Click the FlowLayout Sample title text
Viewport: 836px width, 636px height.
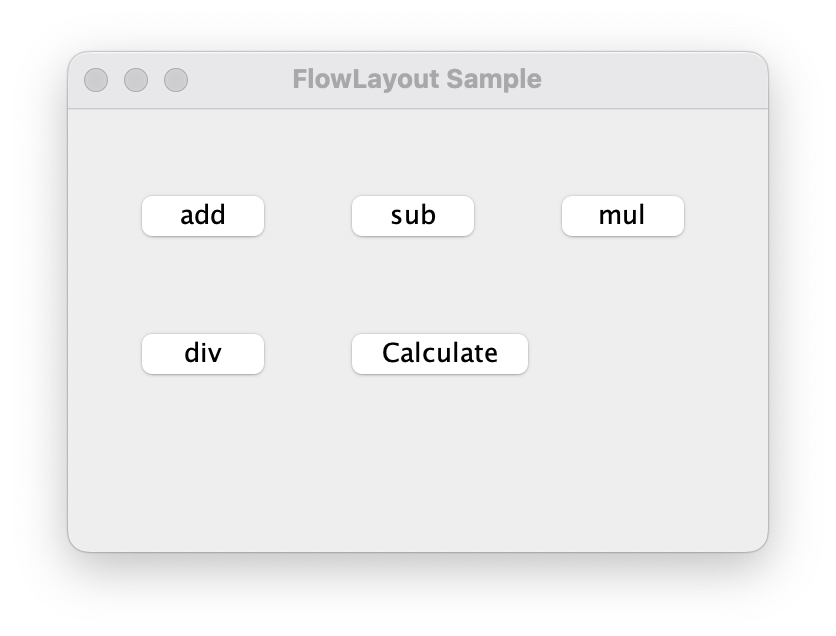(417, 80)
